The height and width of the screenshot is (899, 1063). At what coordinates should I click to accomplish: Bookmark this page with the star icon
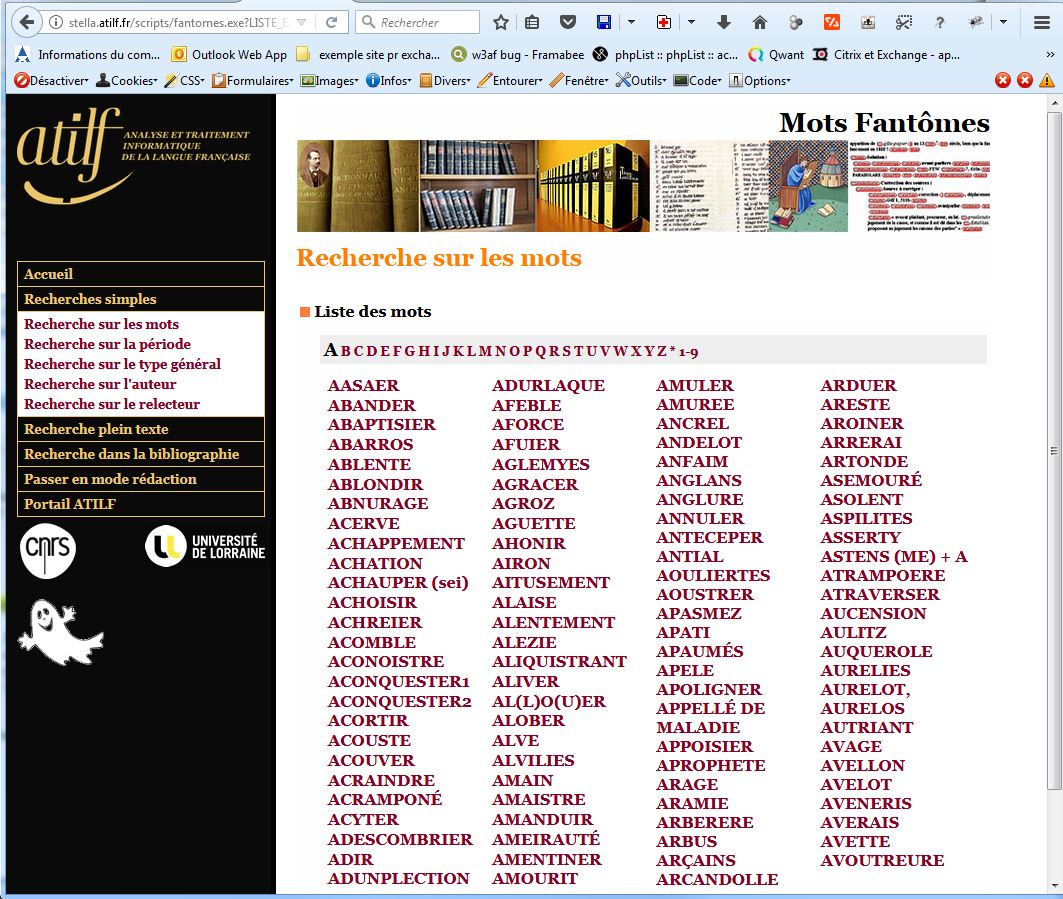501,22
